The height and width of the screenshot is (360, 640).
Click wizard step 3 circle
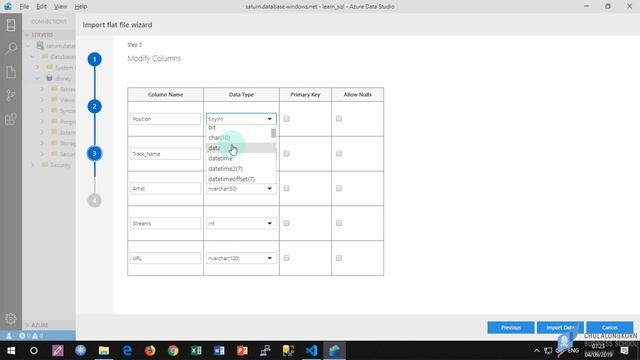pyautogui.click(x=95, y=153)
